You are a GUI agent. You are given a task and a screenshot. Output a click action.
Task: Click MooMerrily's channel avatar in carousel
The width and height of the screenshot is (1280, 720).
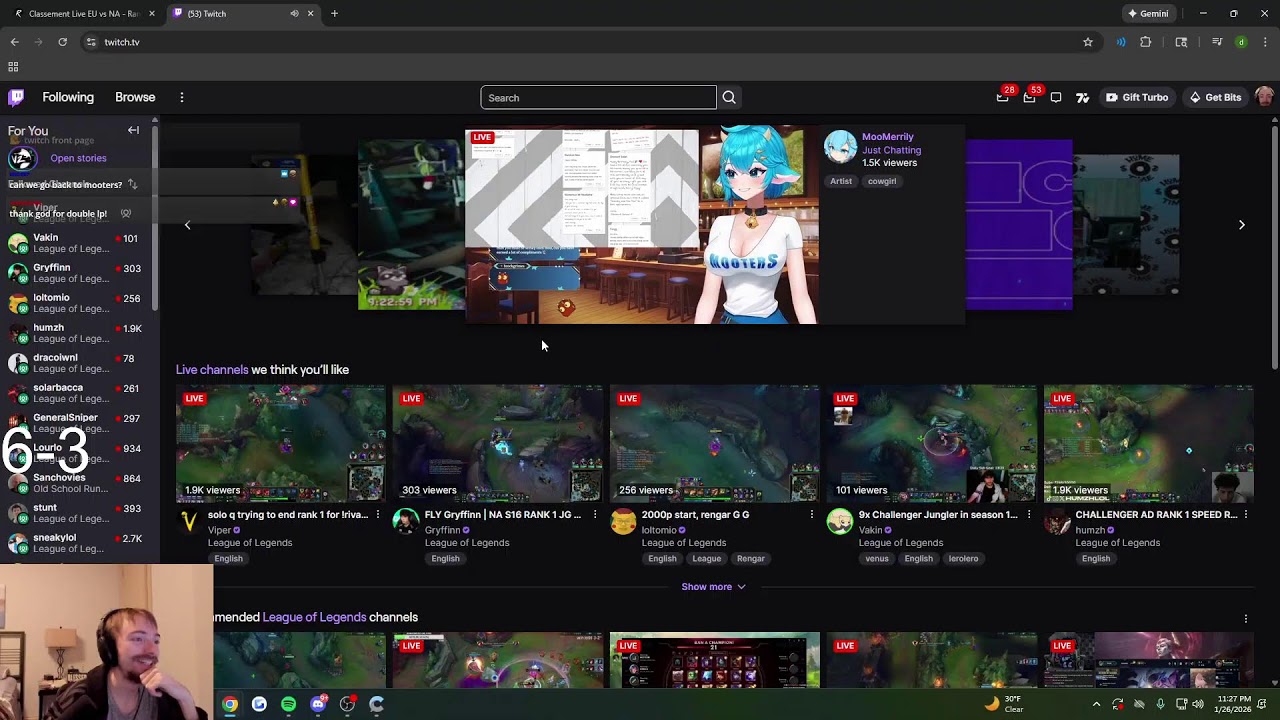840,147
